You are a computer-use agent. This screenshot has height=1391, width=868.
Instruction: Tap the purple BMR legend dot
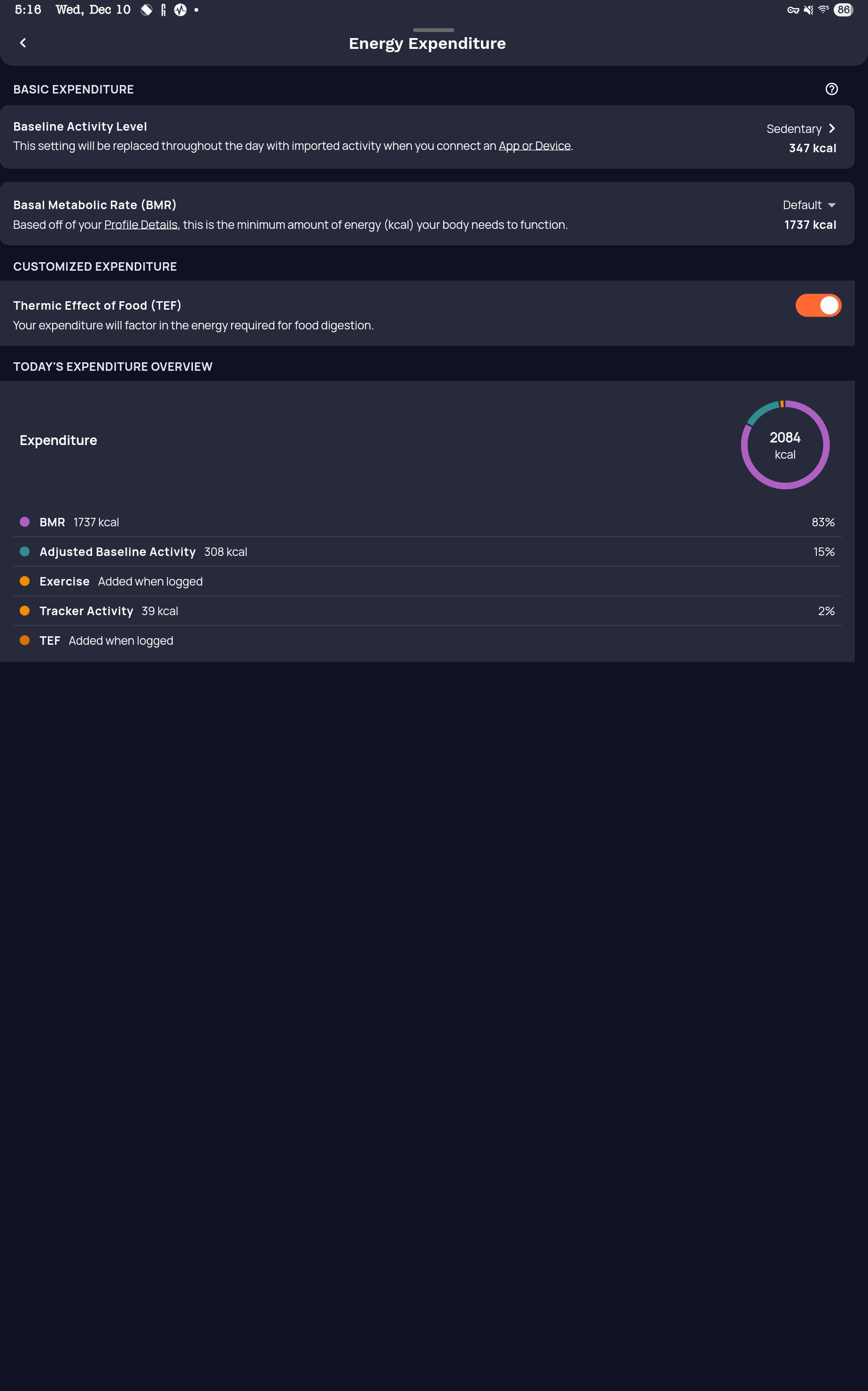25,522
